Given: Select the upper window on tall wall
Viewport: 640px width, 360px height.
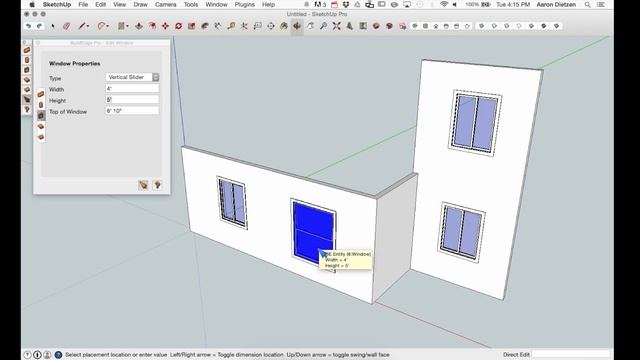Looking at the screenshot, I should [475, 122].
